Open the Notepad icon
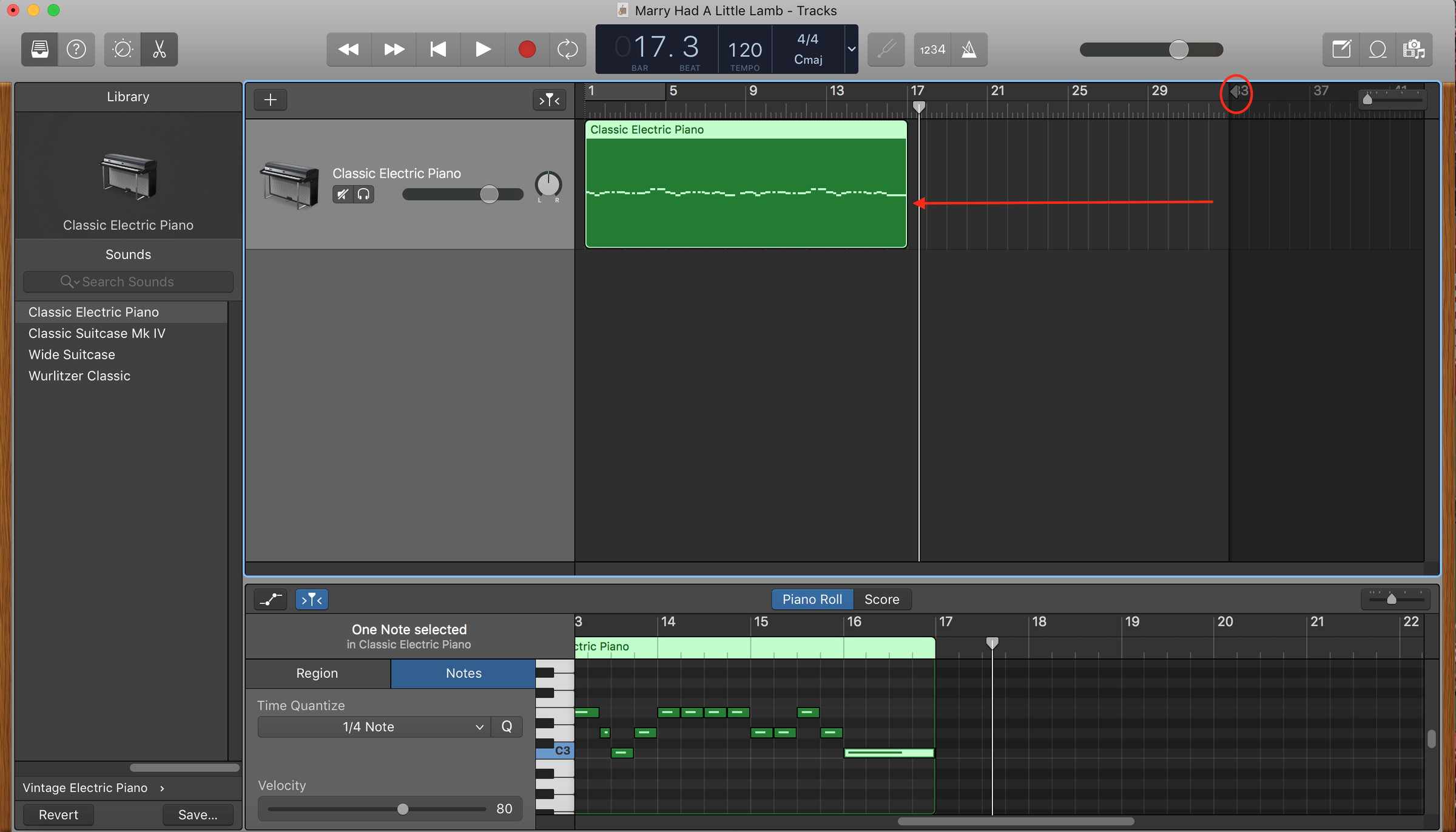The height and width of the screenshot is (832, 1456). point(1341,49)
